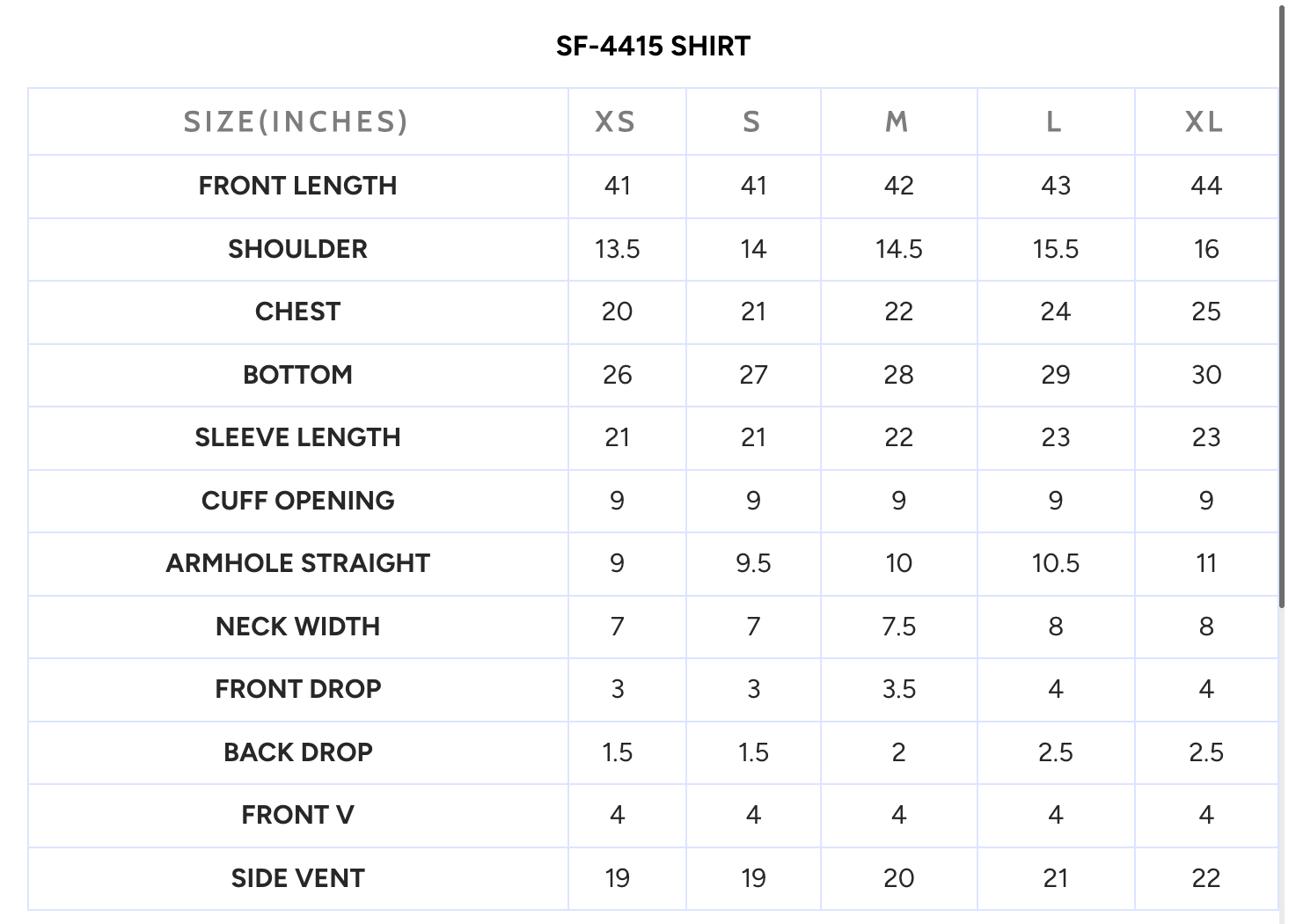Screen dimensions: 1296x924
Task: Select the SIDE VENT row label
Action: pyautogui.click(x=297, y=878)
